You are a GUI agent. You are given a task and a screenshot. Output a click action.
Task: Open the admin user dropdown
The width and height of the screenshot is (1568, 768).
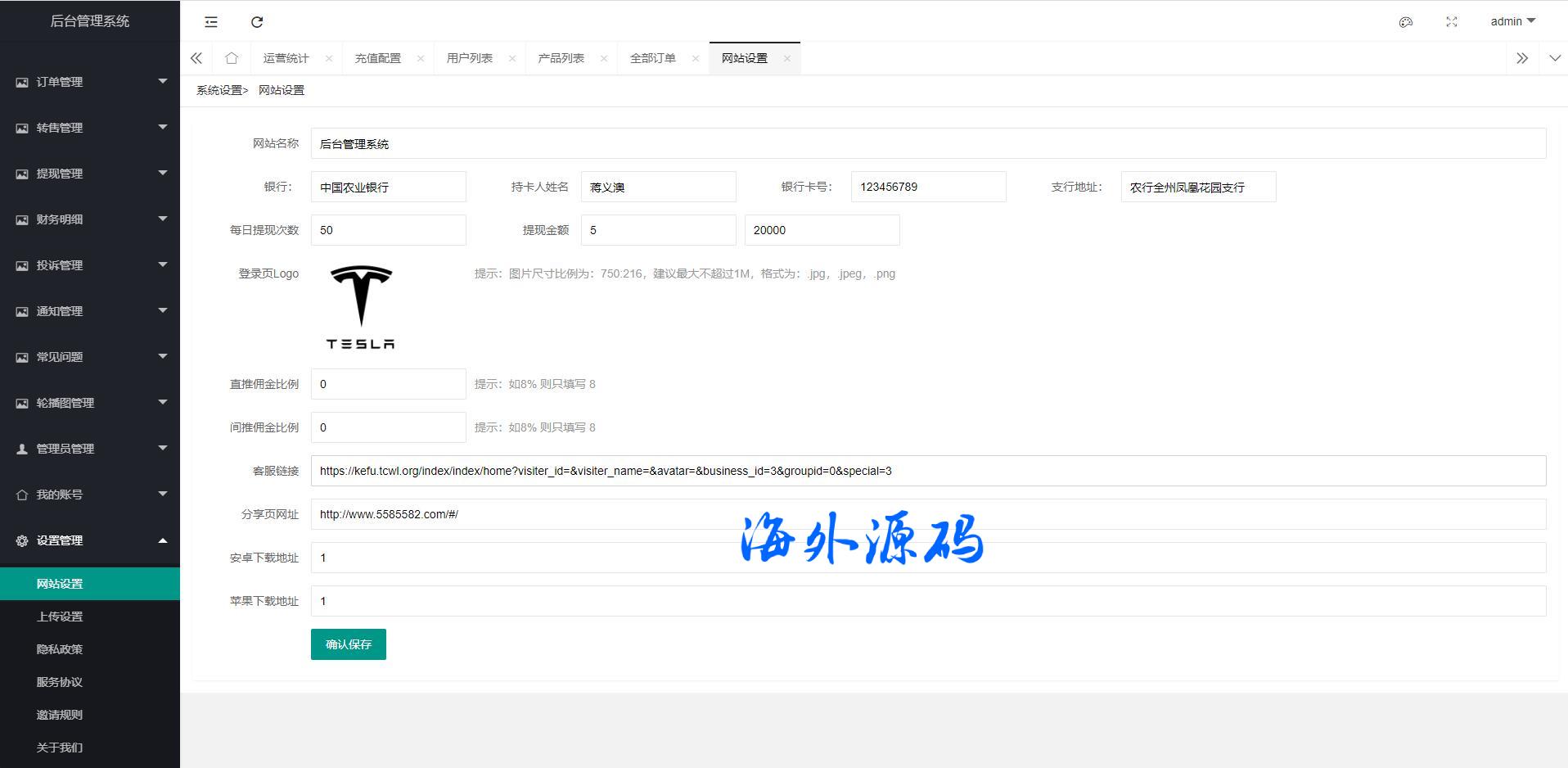[x=1512, y=21]
